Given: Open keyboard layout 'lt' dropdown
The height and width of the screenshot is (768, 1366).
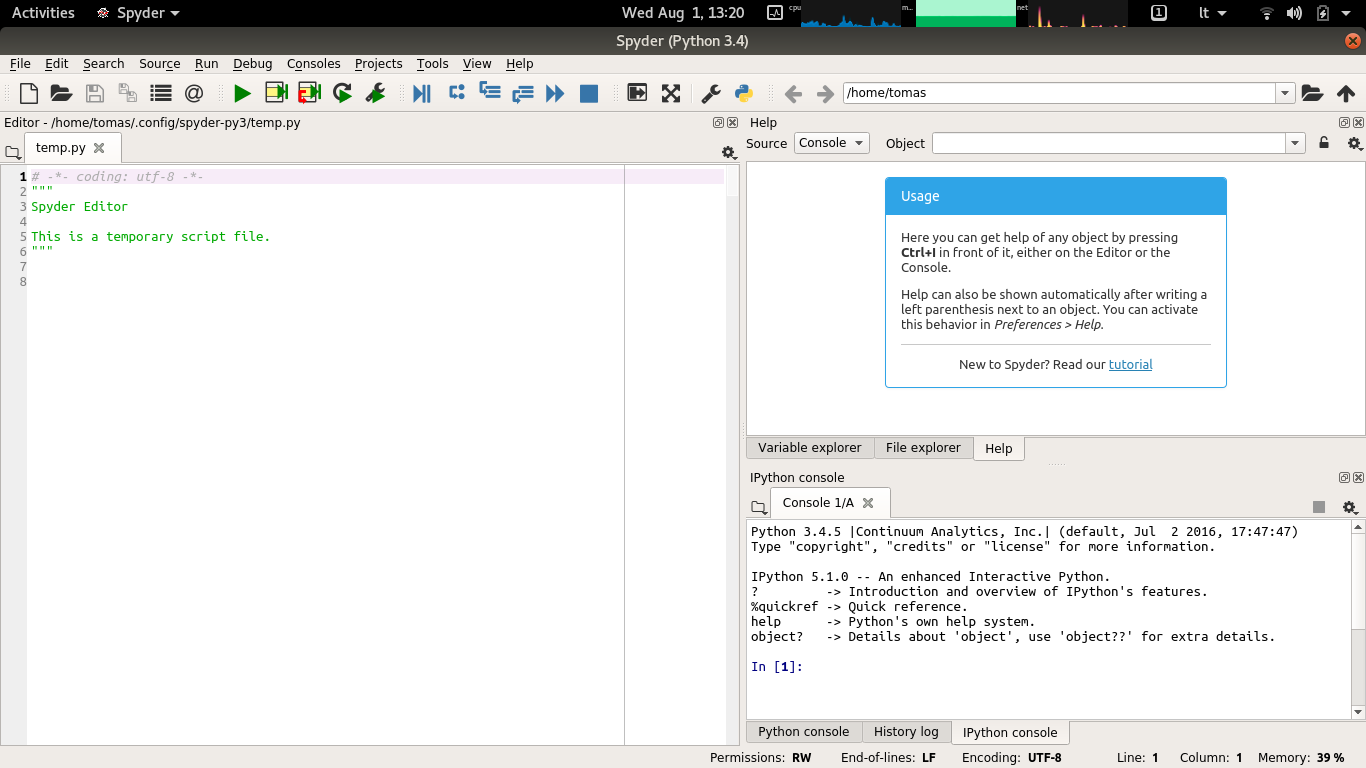Looking at the screenshot, I should click(x=1213, y=13).
